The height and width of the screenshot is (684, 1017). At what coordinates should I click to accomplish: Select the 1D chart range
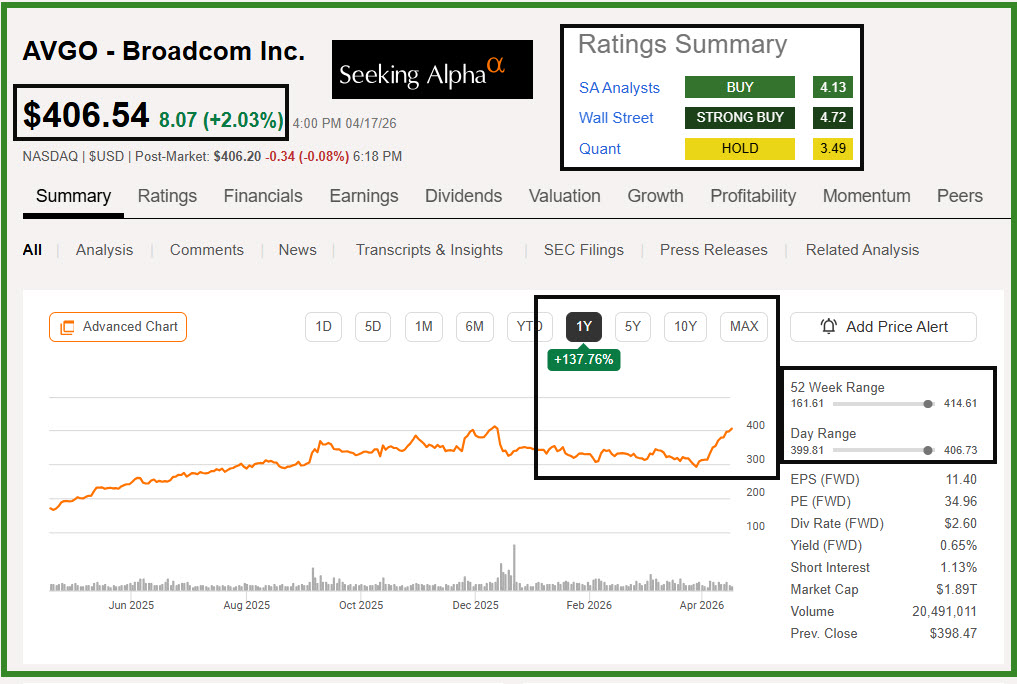coord(323,326)
